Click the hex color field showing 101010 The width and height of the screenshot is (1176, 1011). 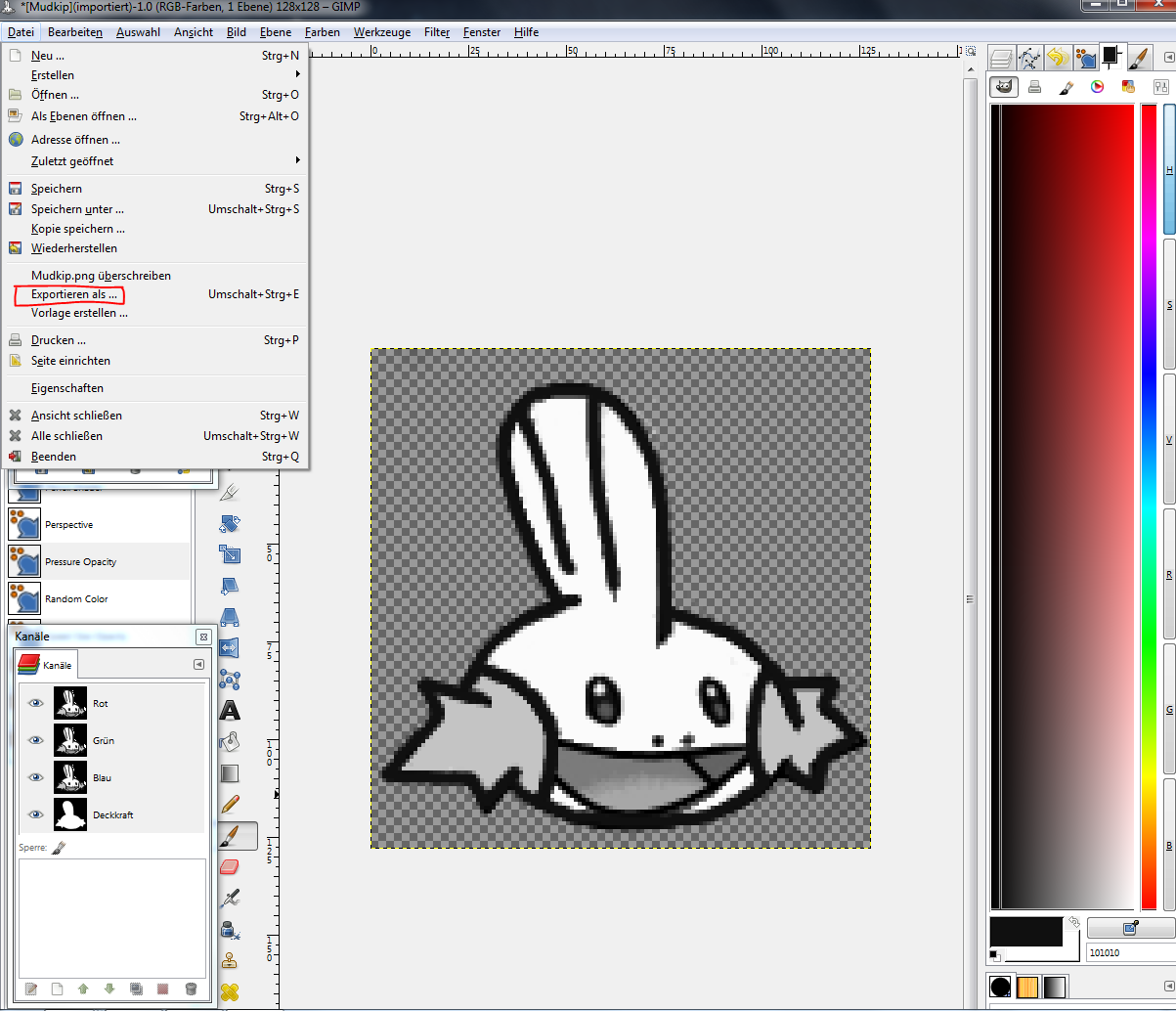click(1131, 951)
